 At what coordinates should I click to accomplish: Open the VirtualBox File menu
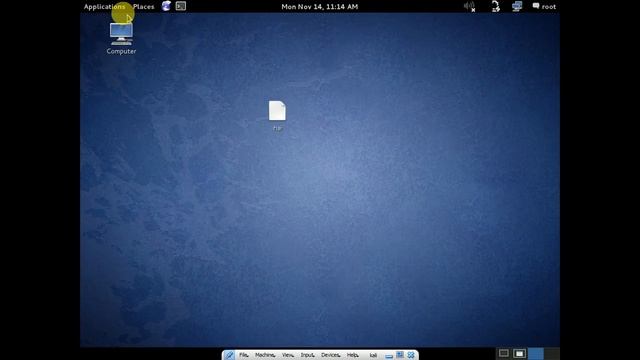244,355
